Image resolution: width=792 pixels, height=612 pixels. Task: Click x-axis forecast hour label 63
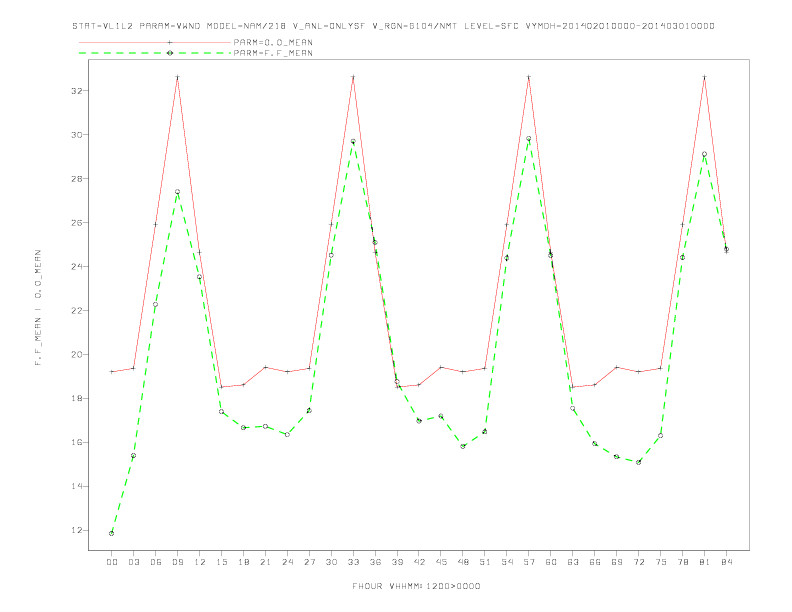coord(573,562)
